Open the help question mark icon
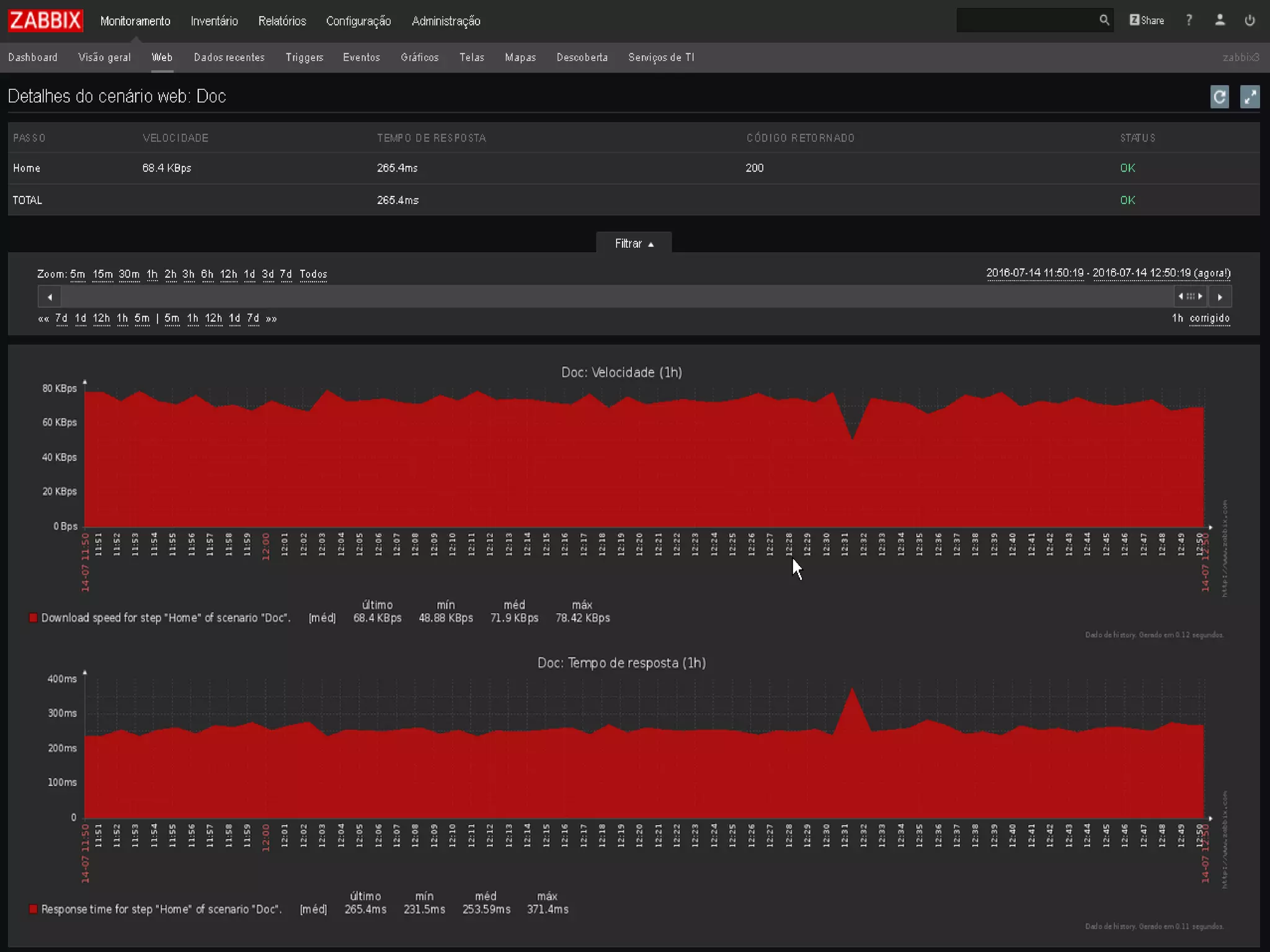The image size is (1270, 952). coord(1189,20)
